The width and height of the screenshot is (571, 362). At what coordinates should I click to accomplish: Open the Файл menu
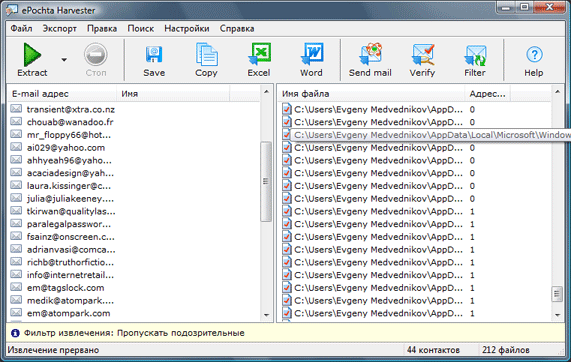pos(21,28)
